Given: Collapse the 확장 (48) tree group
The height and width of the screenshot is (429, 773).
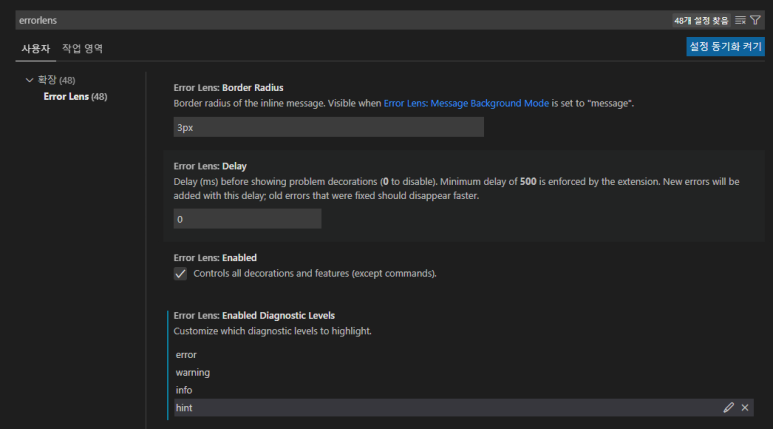Looking at the screenshot, I should [x=29, y=80].
